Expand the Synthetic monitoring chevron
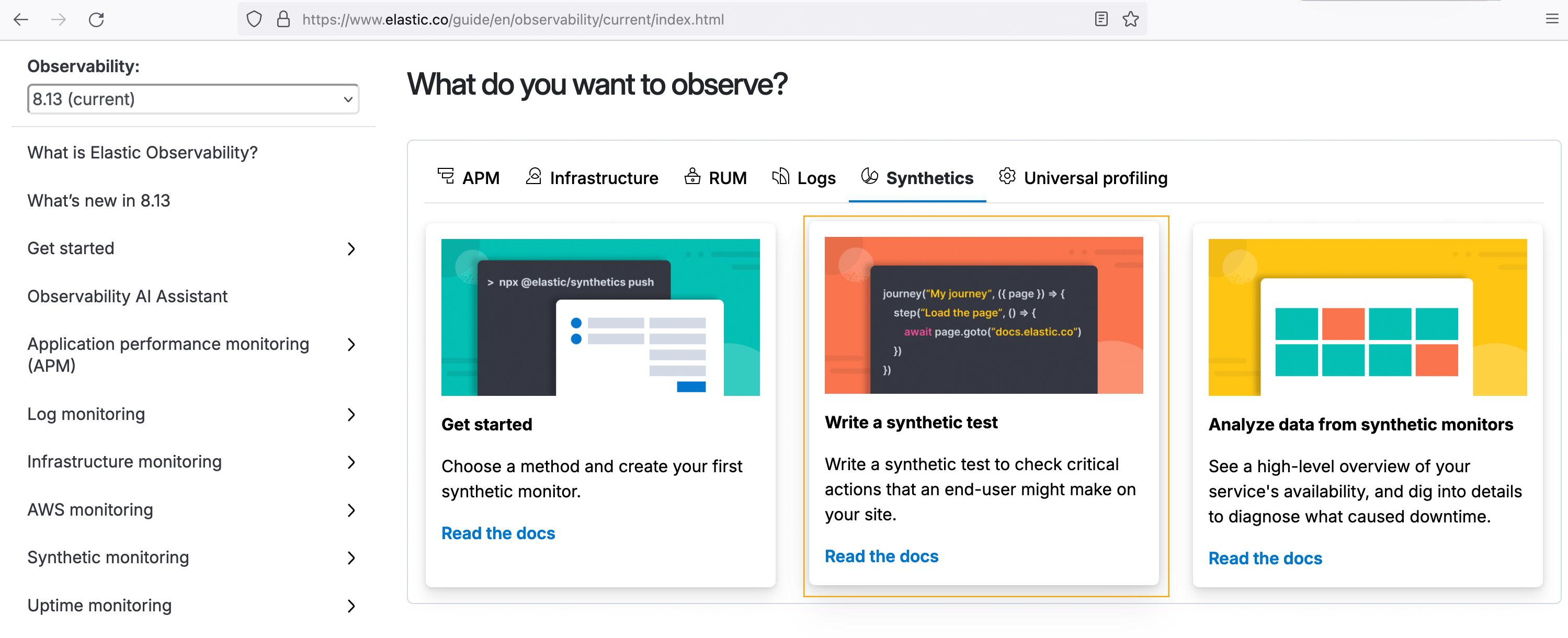Screen dimensions: 1568x638 coord(351,557)
